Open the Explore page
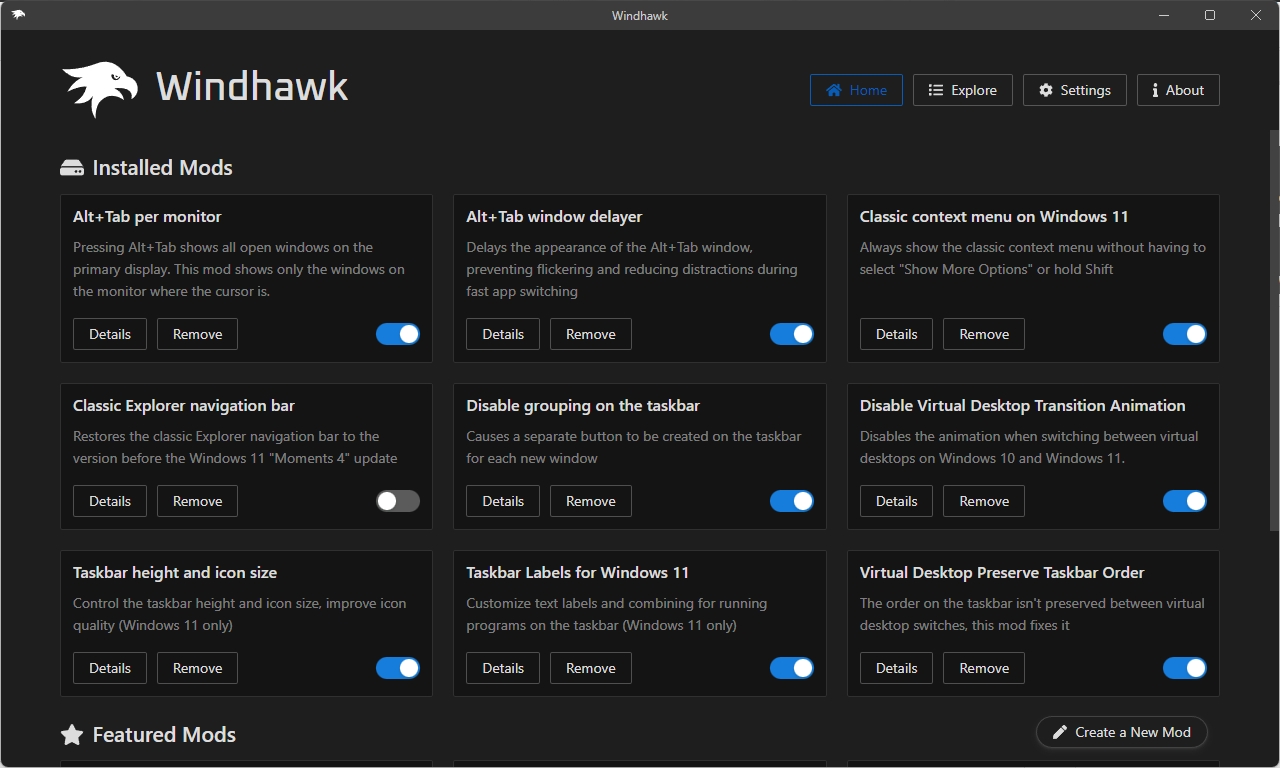This screenshot has width=1280, height=768. (x=962, y=90)
